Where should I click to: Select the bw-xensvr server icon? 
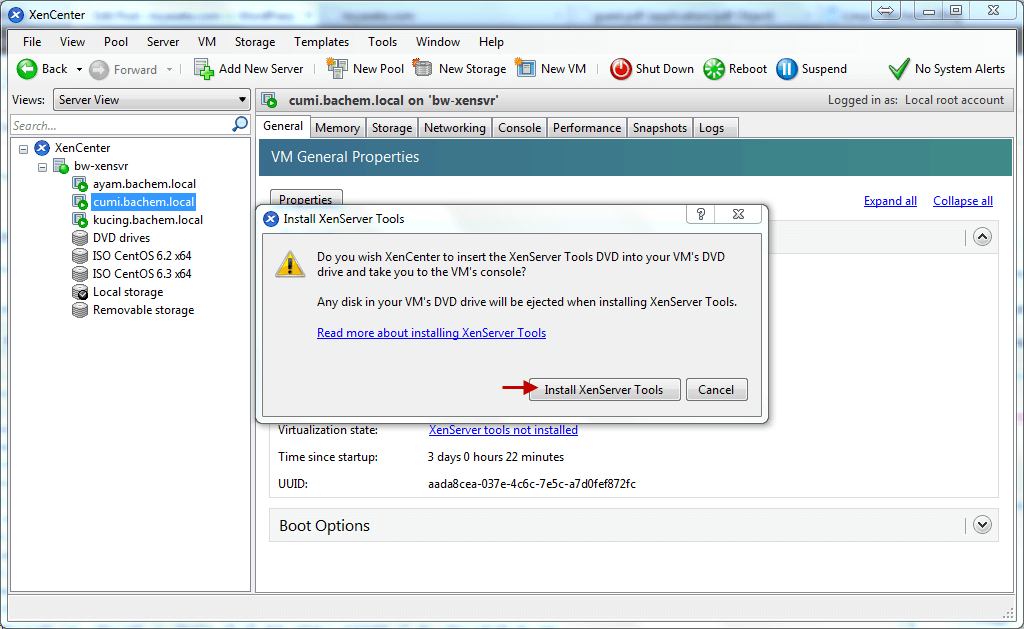pyautogui.click(x=61, y=167)
